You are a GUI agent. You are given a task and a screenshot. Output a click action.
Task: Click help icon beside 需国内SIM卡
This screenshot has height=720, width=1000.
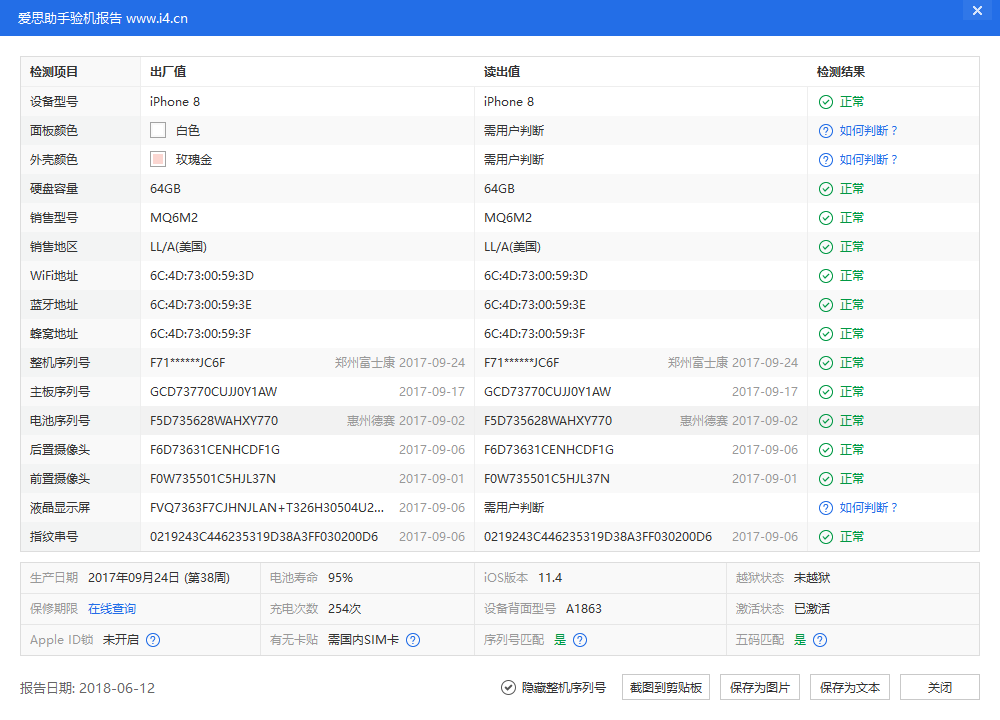point(413,640)
